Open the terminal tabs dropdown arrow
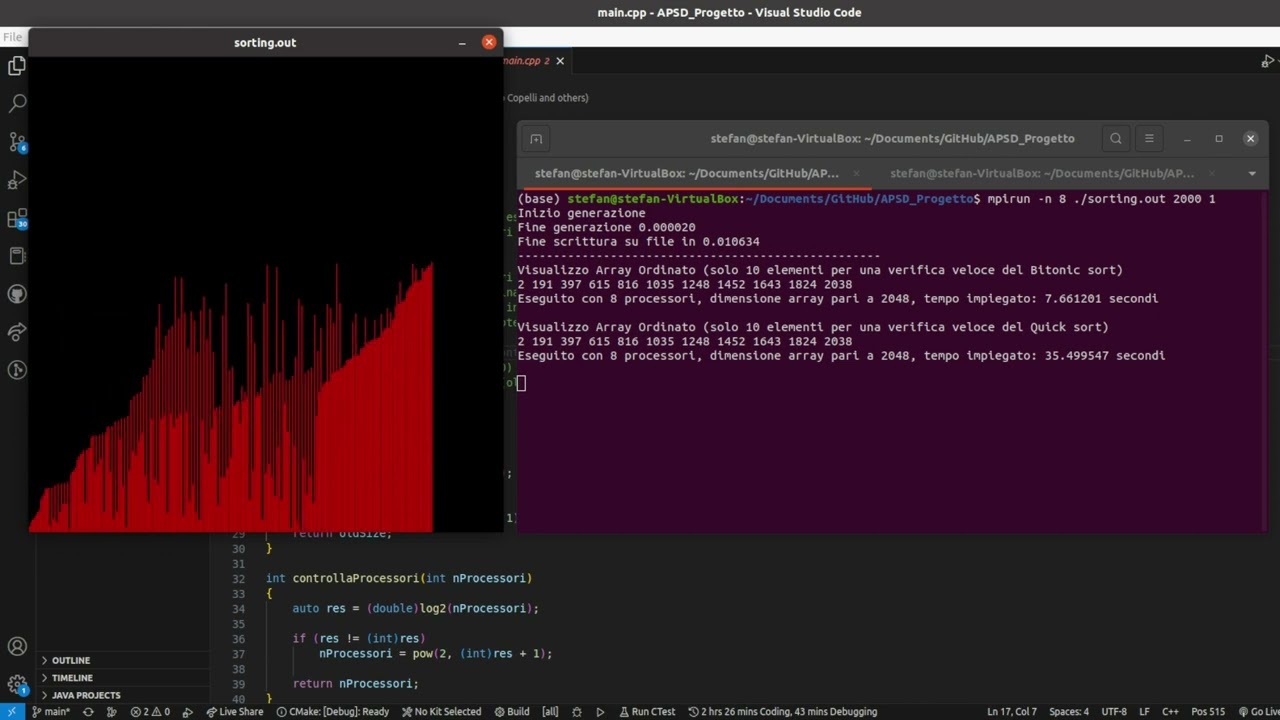This screenshot has width=1280, height=720. [x=1252, y=173]
